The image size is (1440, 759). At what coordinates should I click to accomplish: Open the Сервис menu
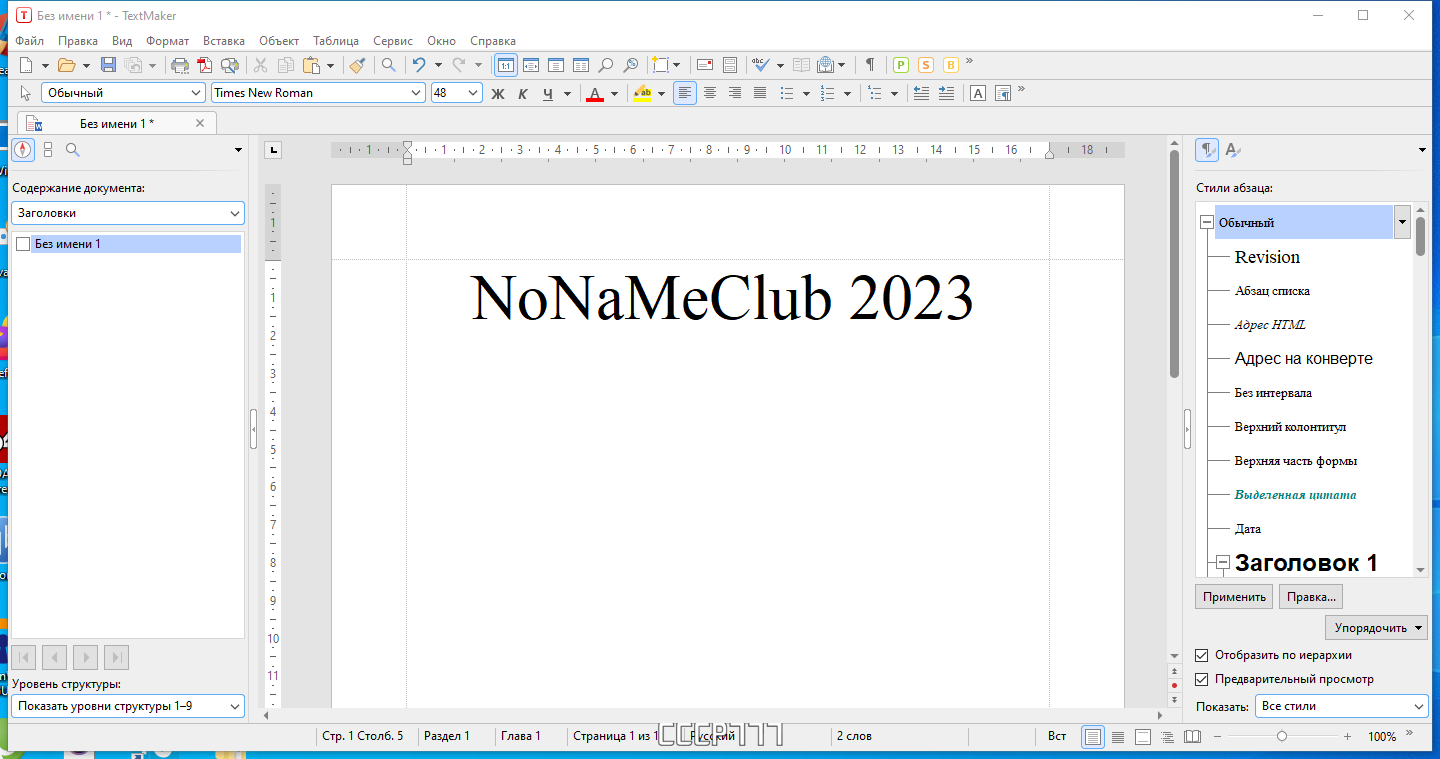click(x=393, y=41)
